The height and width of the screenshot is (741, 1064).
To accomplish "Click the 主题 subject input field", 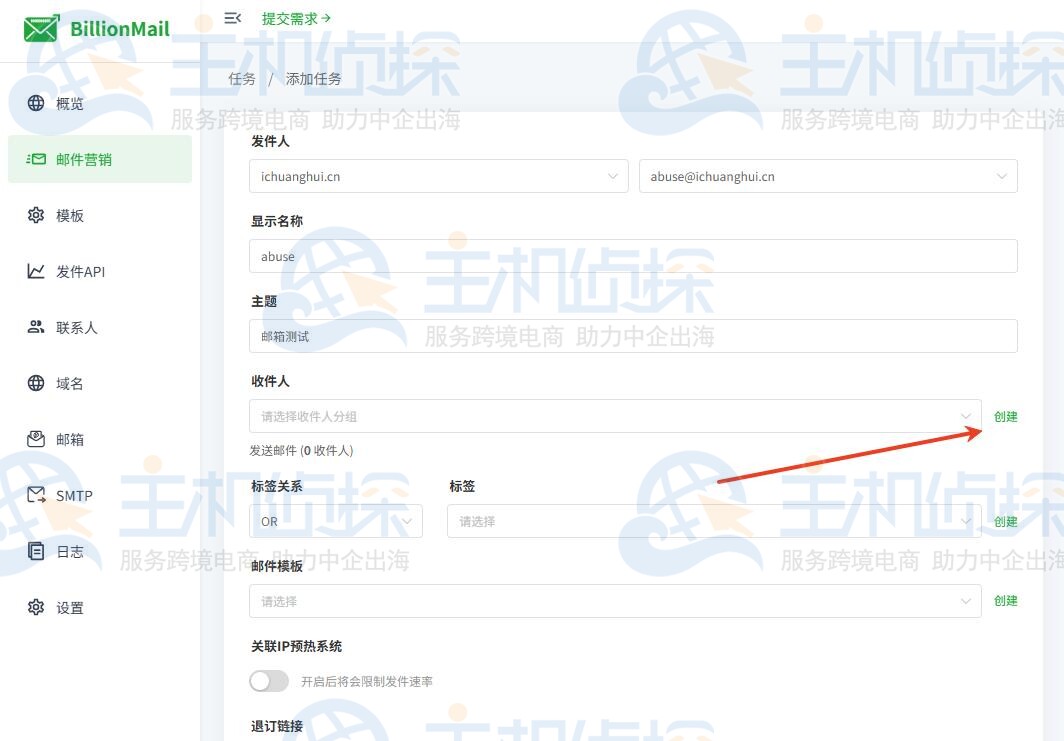I will 632,336.
